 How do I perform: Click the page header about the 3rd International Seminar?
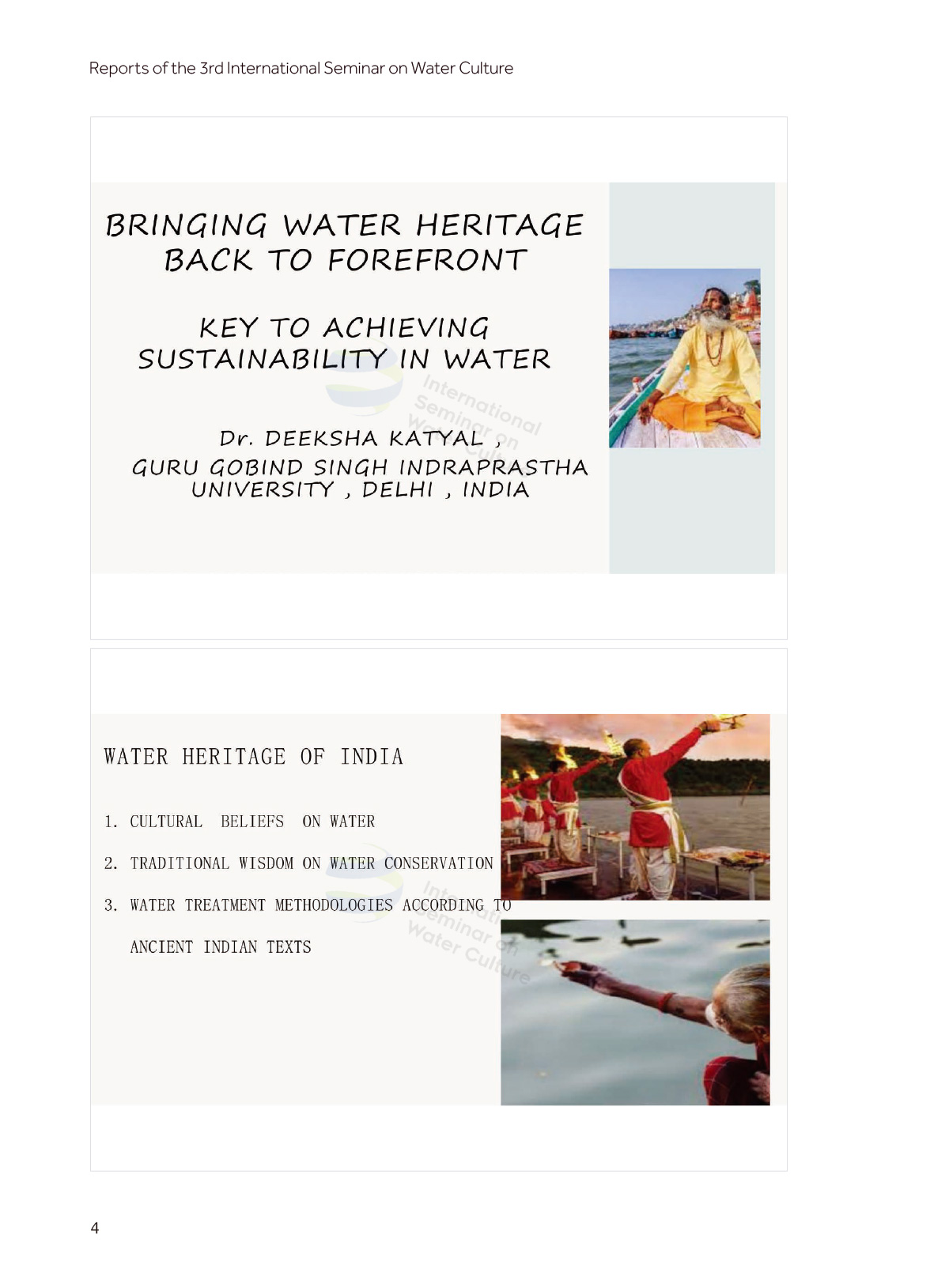301,68
